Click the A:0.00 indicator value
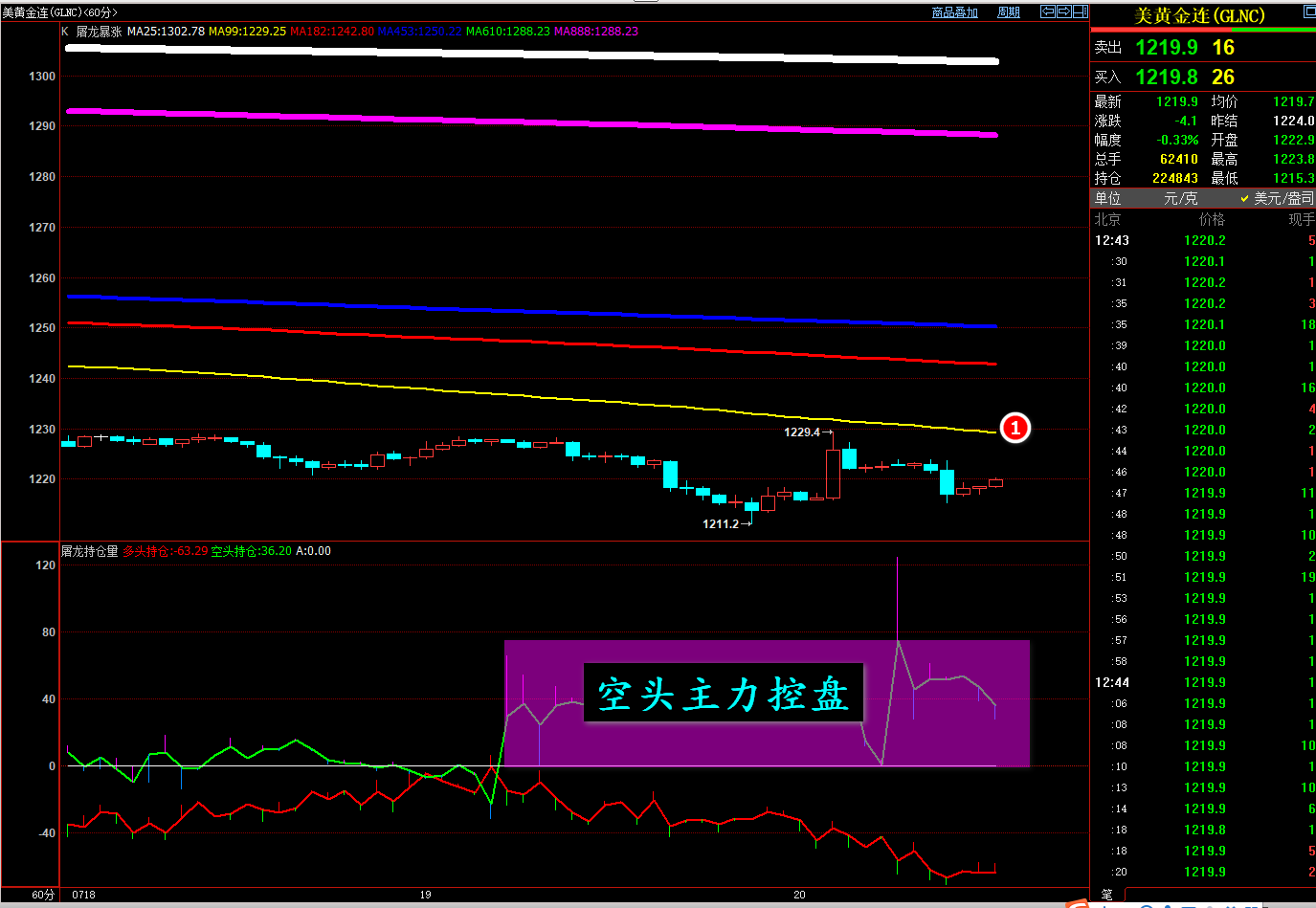This screenshot has width=1316, height=908. 313,551
